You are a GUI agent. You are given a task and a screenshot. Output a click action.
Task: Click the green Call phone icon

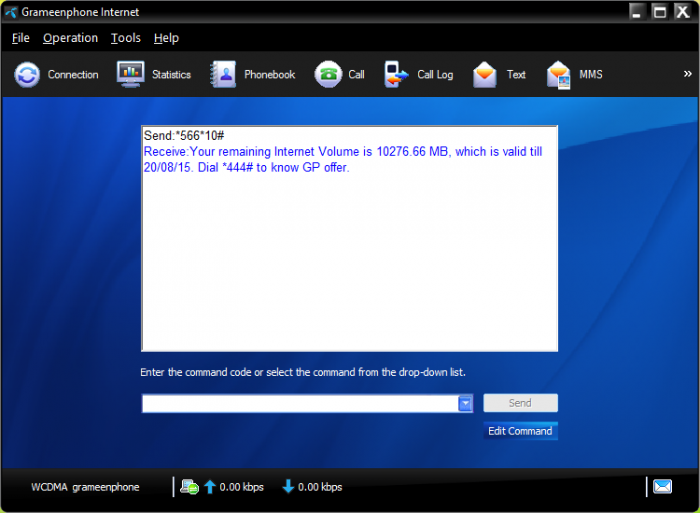(x=328, y=74)
